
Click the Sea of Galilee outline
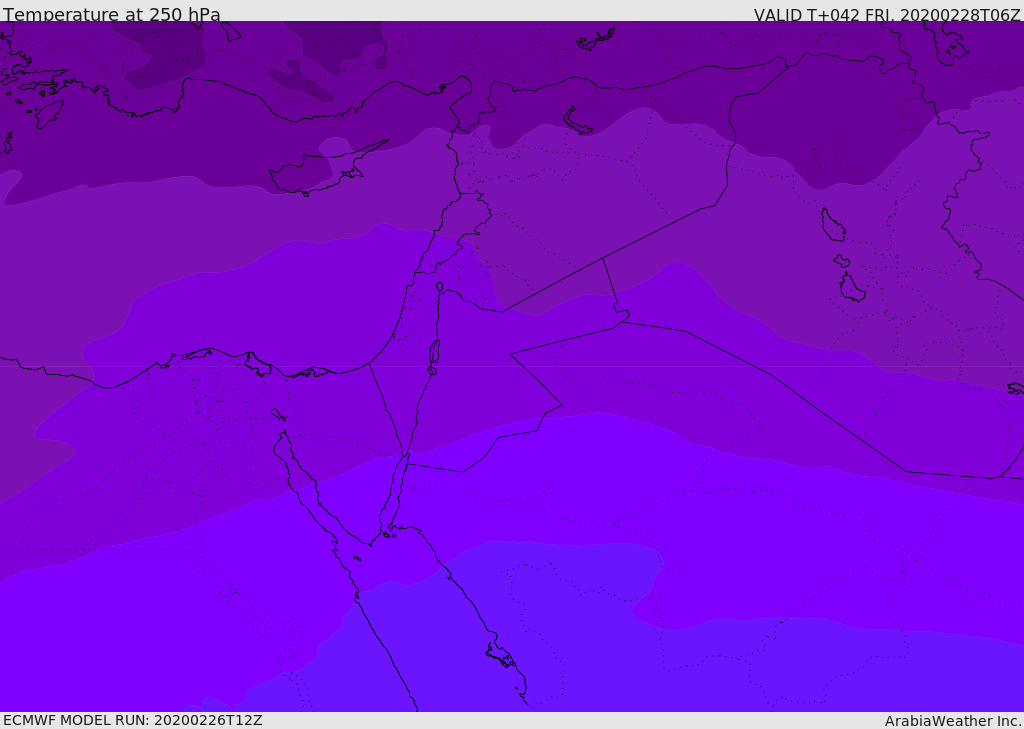[440, 287]
